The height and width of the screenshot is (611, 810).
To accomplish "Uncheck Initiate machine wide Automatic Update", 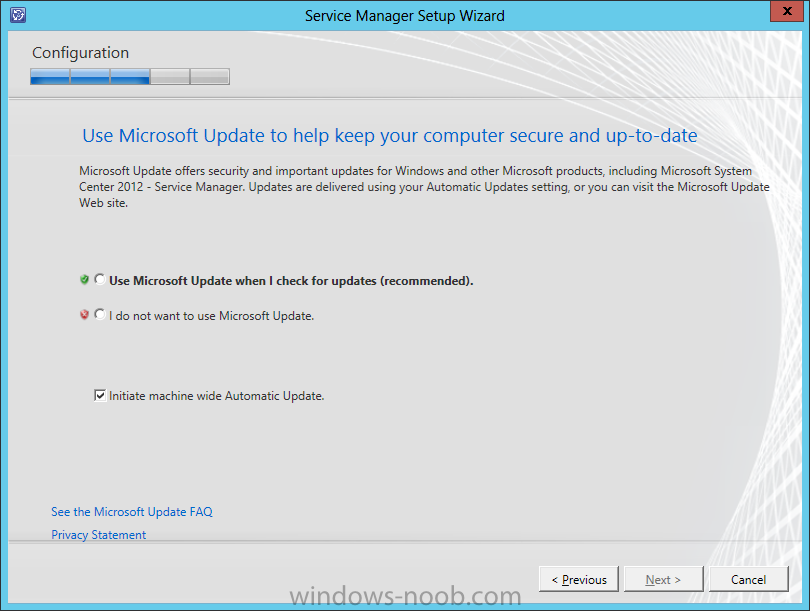I will coord(100,396).
